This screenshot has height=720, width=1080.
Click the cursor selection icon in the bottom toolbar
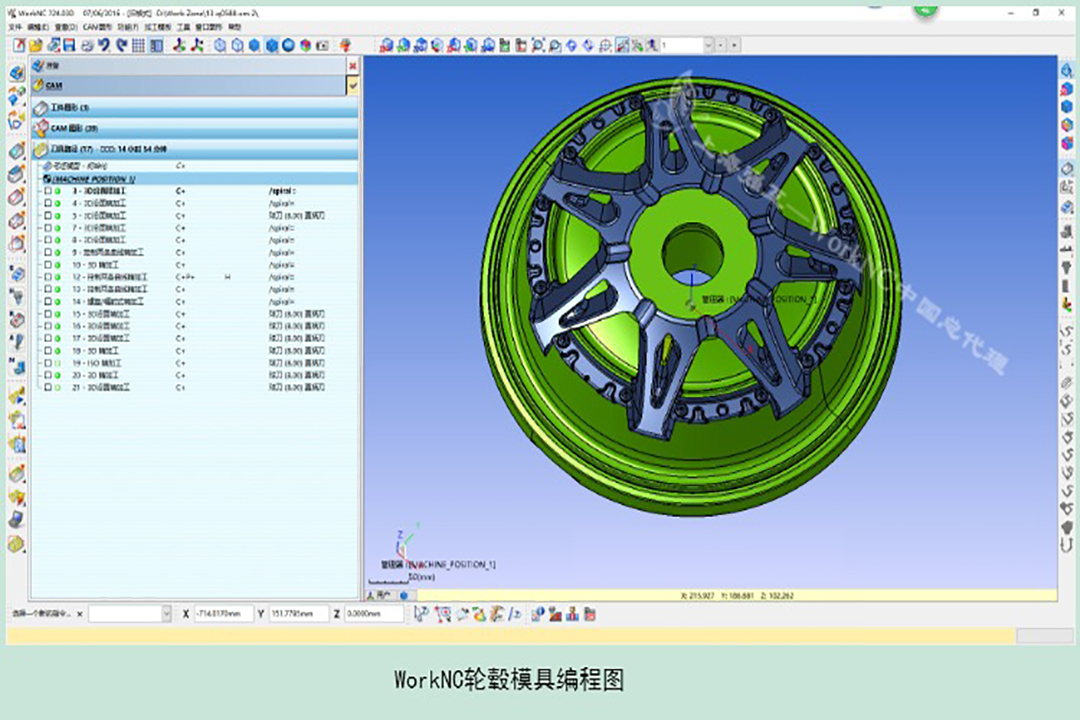422,614
